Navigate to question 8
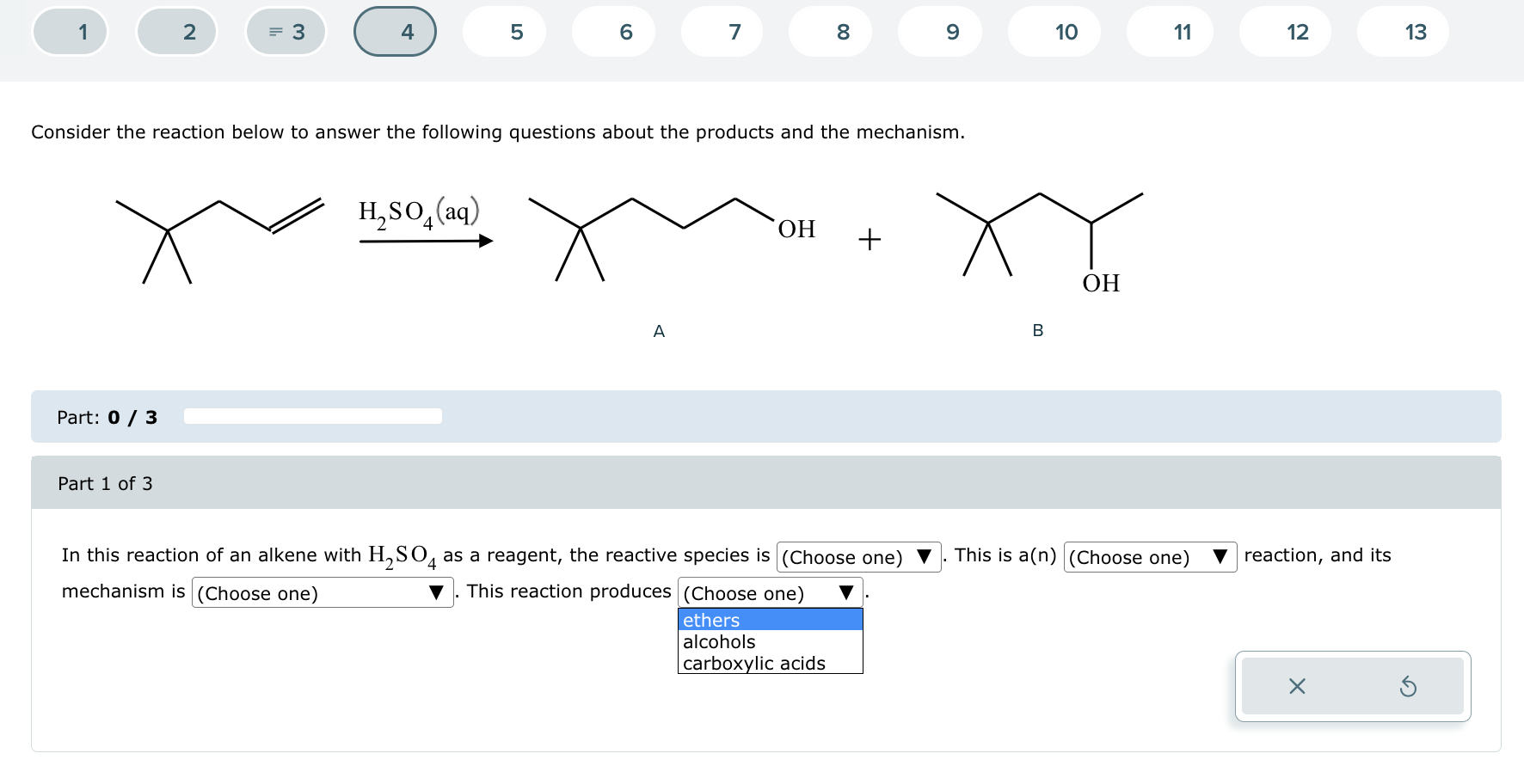1524x784 pixels. (831, 32)
